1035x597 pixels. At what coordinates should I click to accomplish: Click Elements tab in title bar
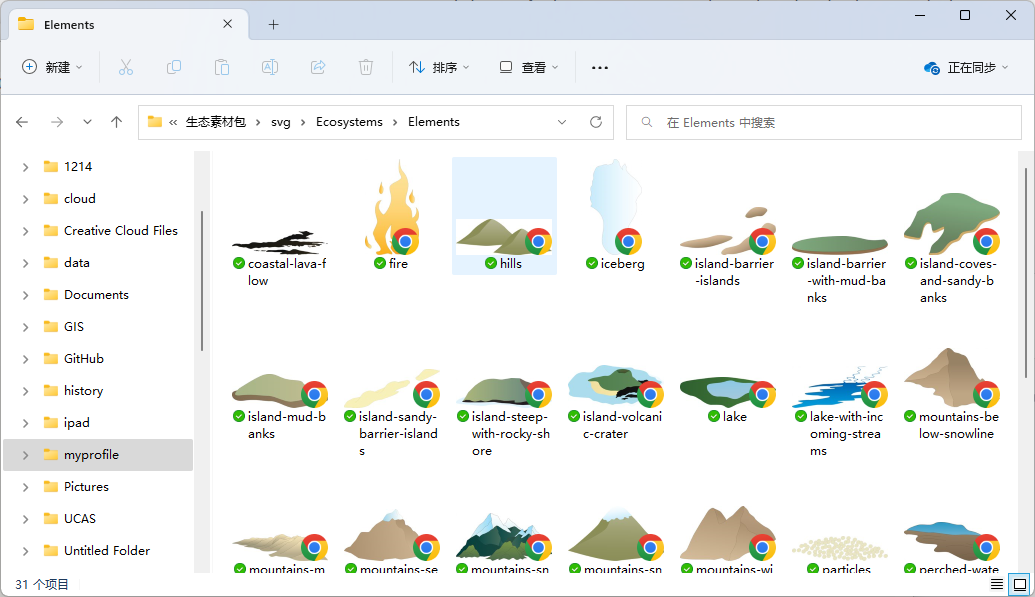click(129, 24)
